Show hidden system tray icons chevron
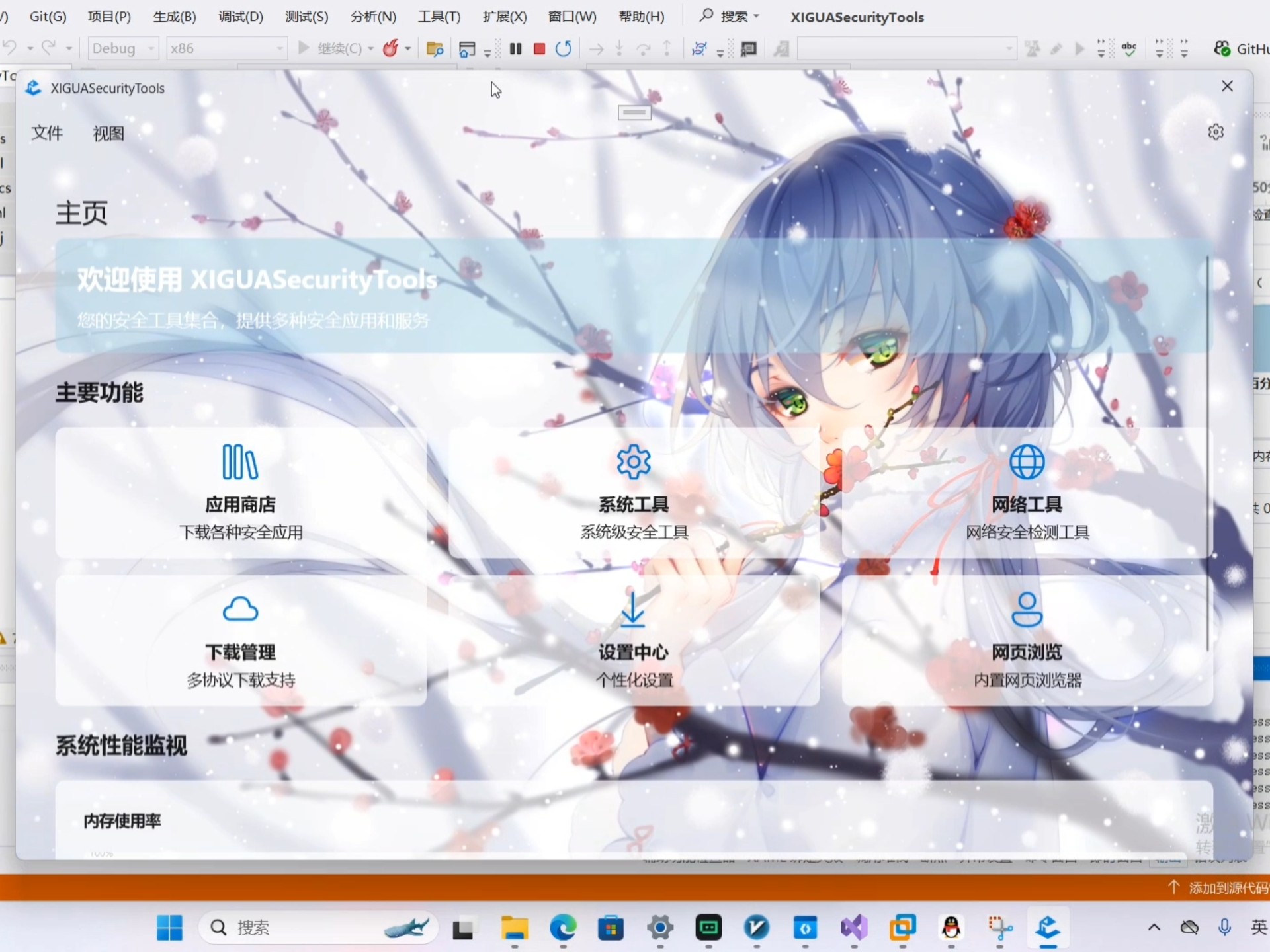Image resolution: width=1270 pixels, height=952 pixels. click(x=1154, y=928)
